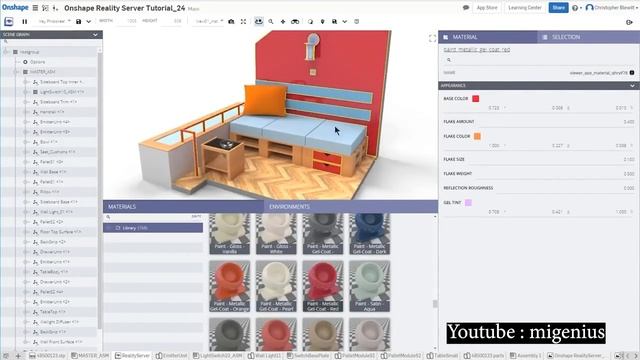Open the BASE COLOR red swatch
The height and width of the screenshot is (360, 640).
[476, 99]
